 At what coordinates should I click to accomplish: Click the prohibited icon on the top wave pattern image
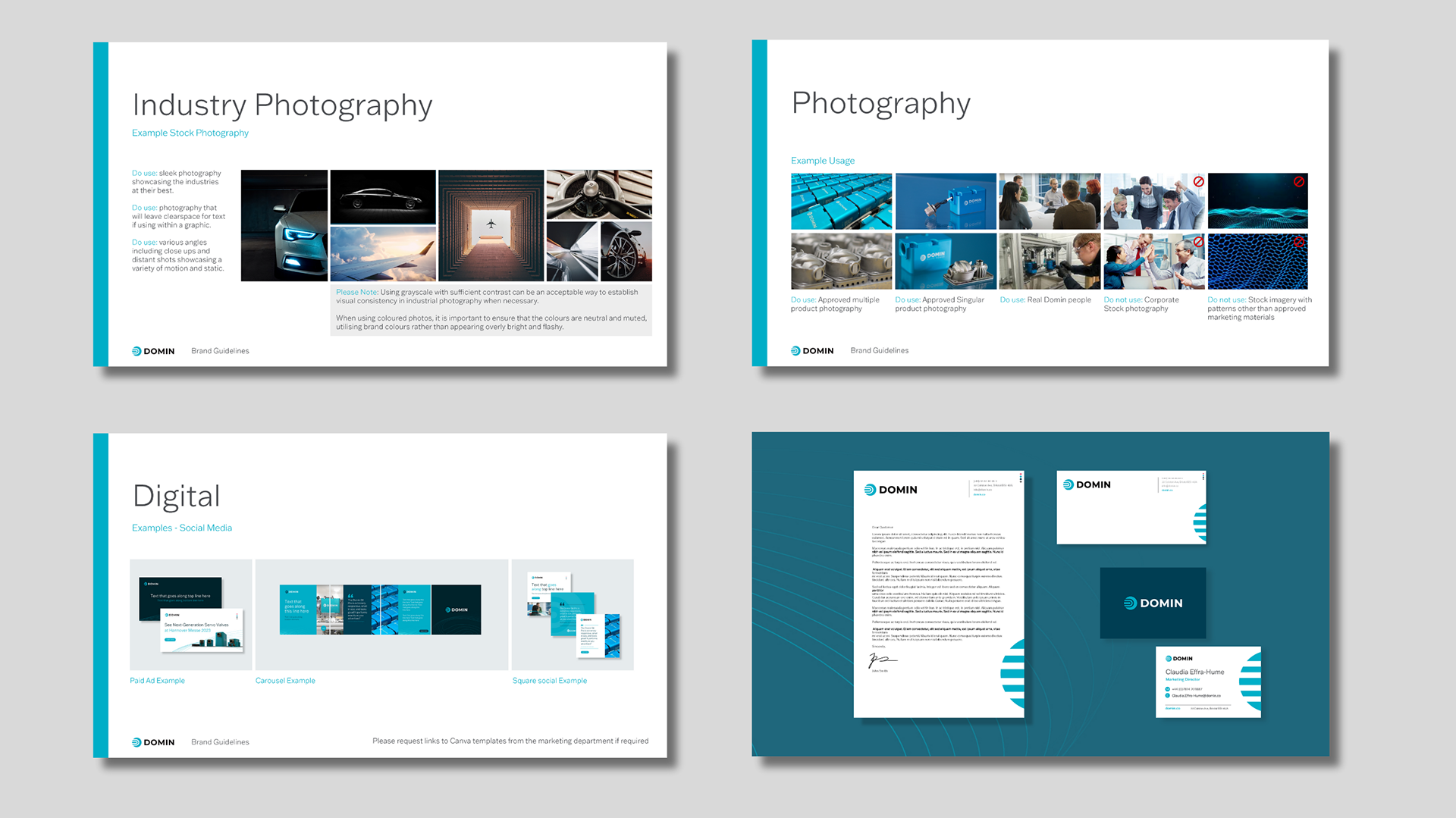coord(1298,182)
